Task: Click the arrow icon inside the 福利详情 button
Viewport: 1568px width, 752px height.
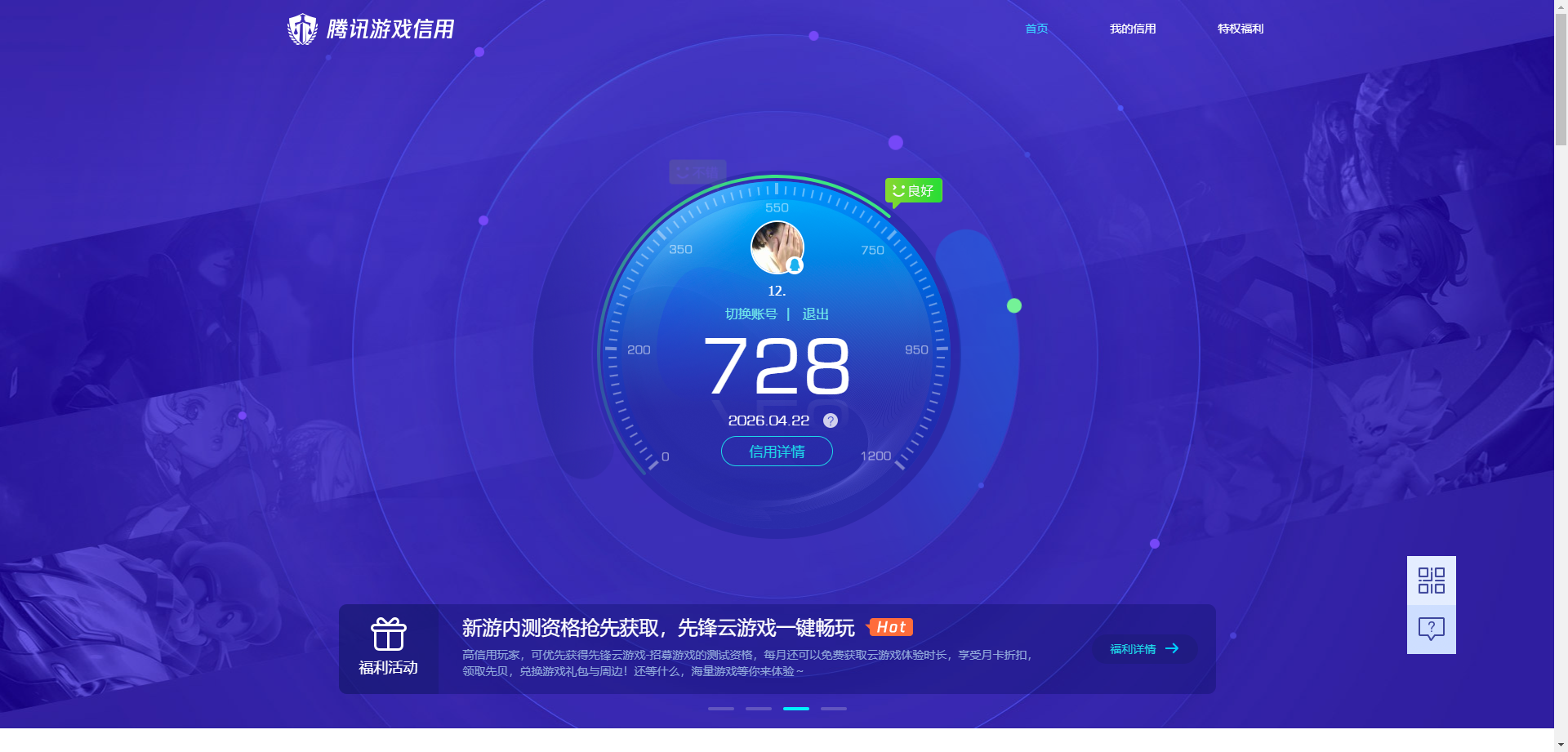Action: [x=1174, y=648]
